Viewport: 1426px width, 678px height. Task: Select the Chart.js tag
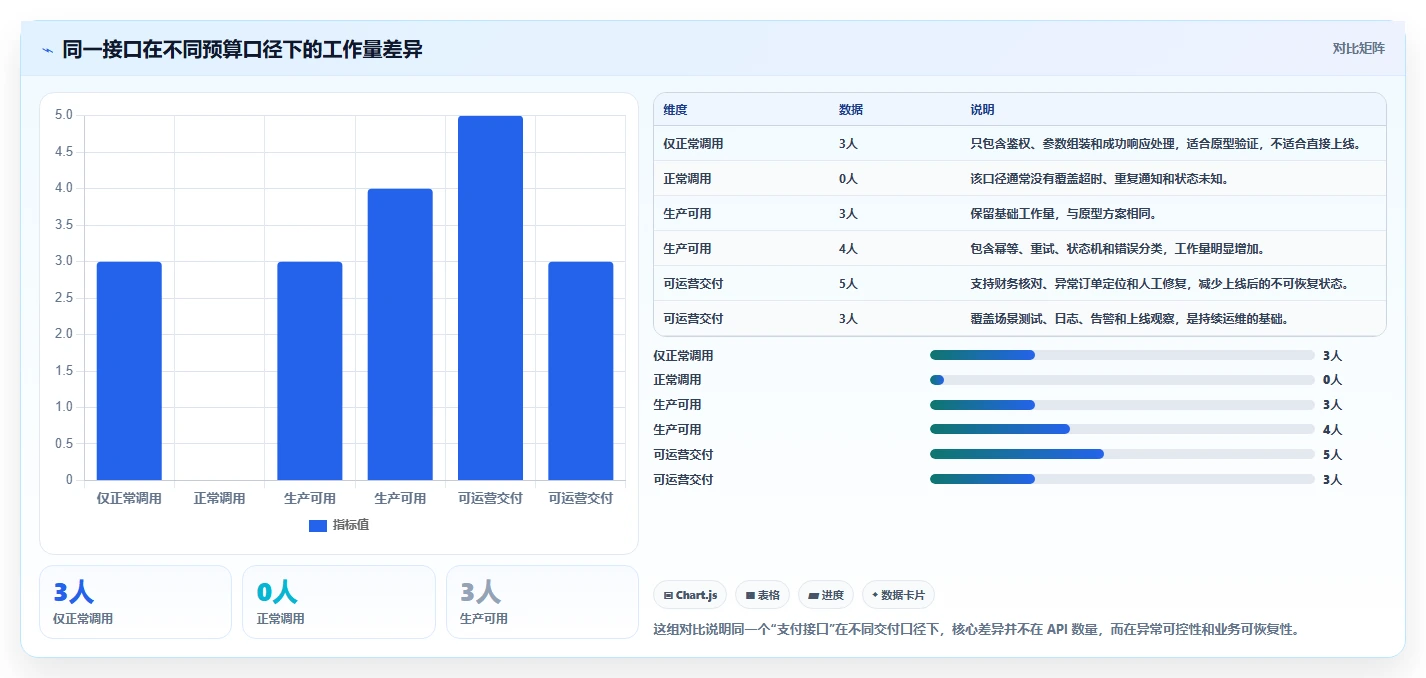pos(690,595)
